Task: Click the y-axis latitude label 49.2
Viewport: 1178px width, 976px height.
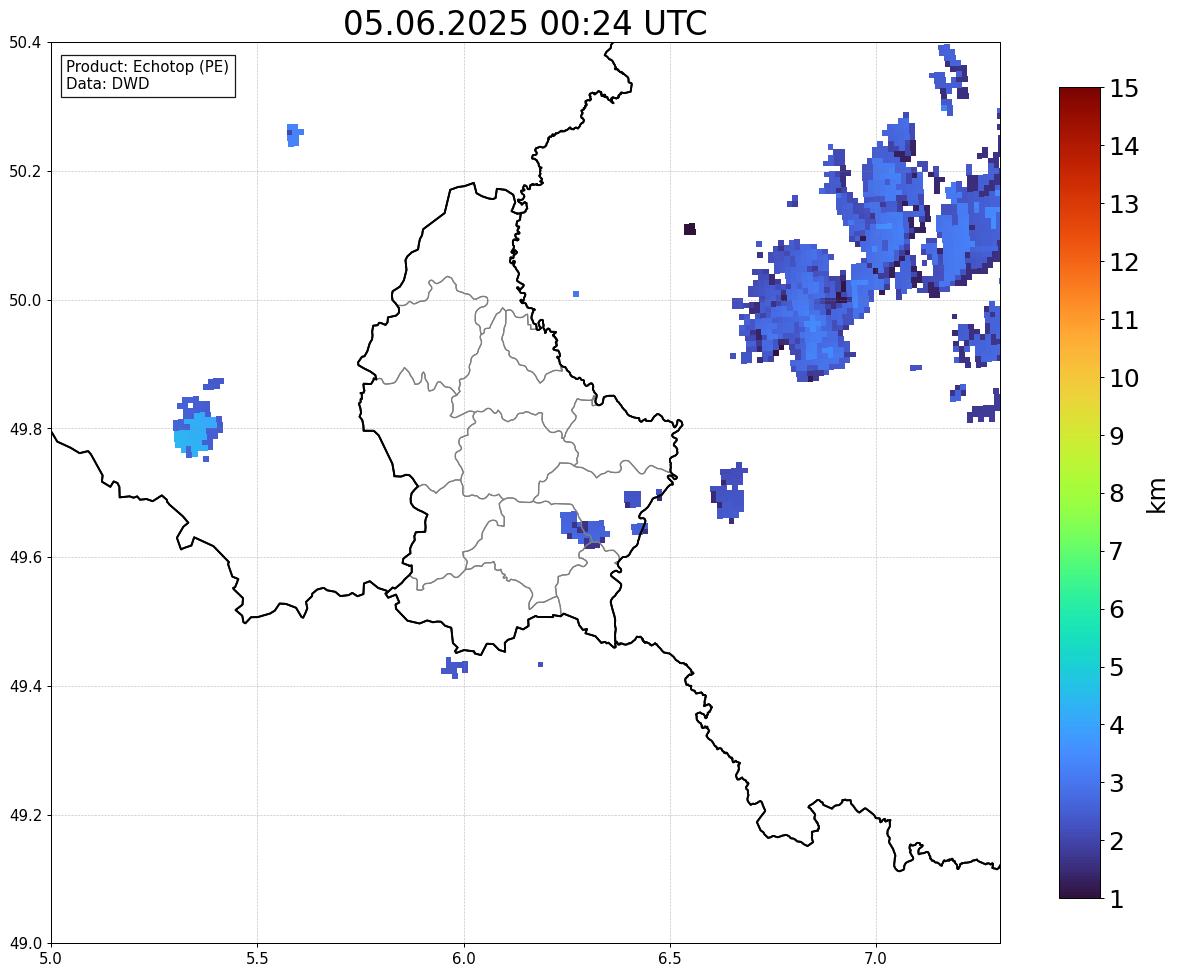Action: pos(24,815)
